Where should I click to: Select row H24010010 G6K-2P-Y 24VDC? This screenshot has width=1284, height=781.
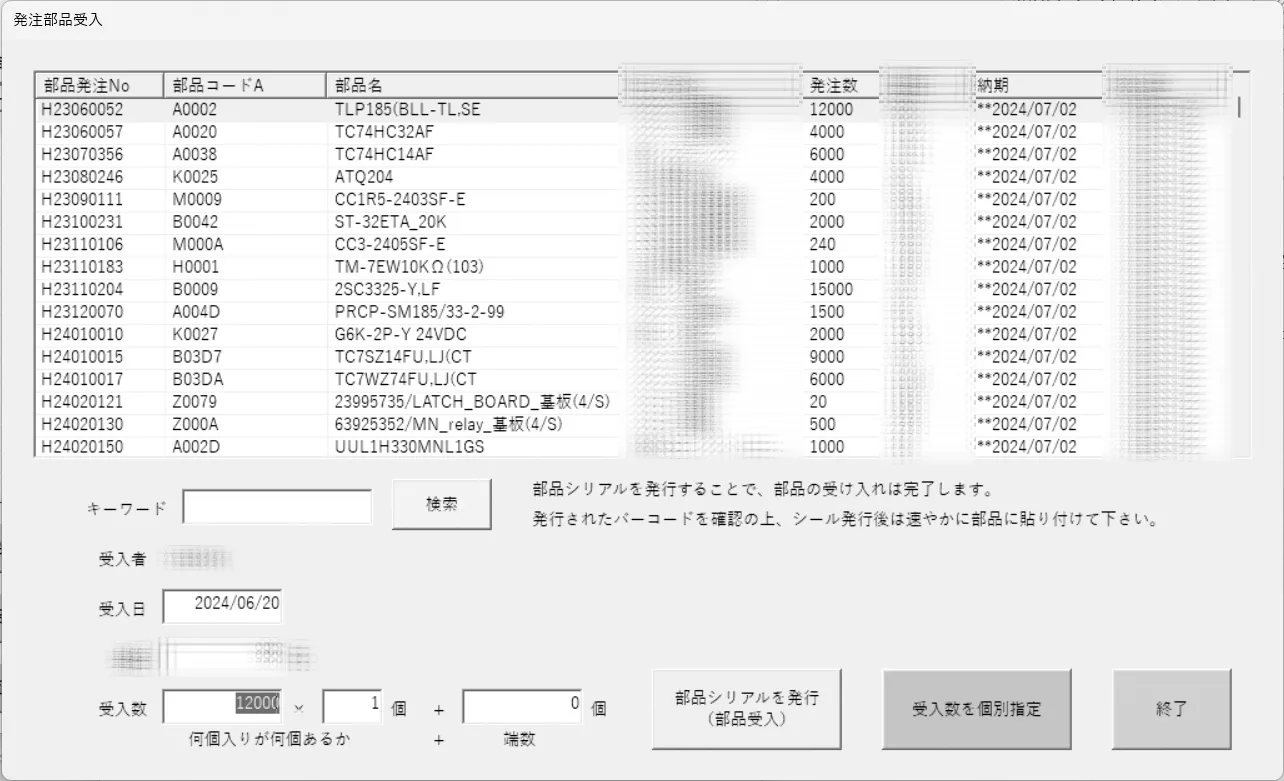click(400, 334)
